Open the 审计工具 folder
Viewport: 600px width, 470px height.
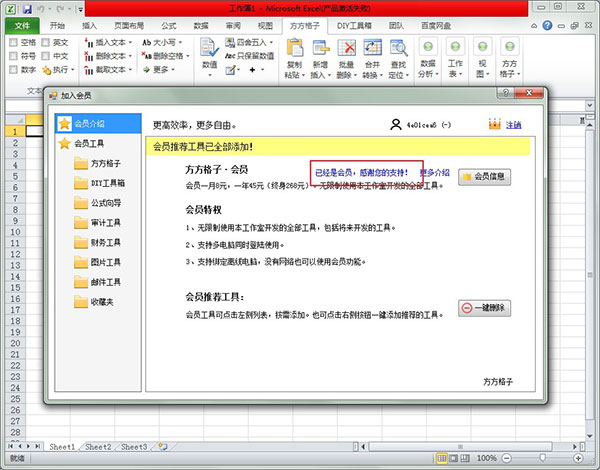(x=97, y=222)
